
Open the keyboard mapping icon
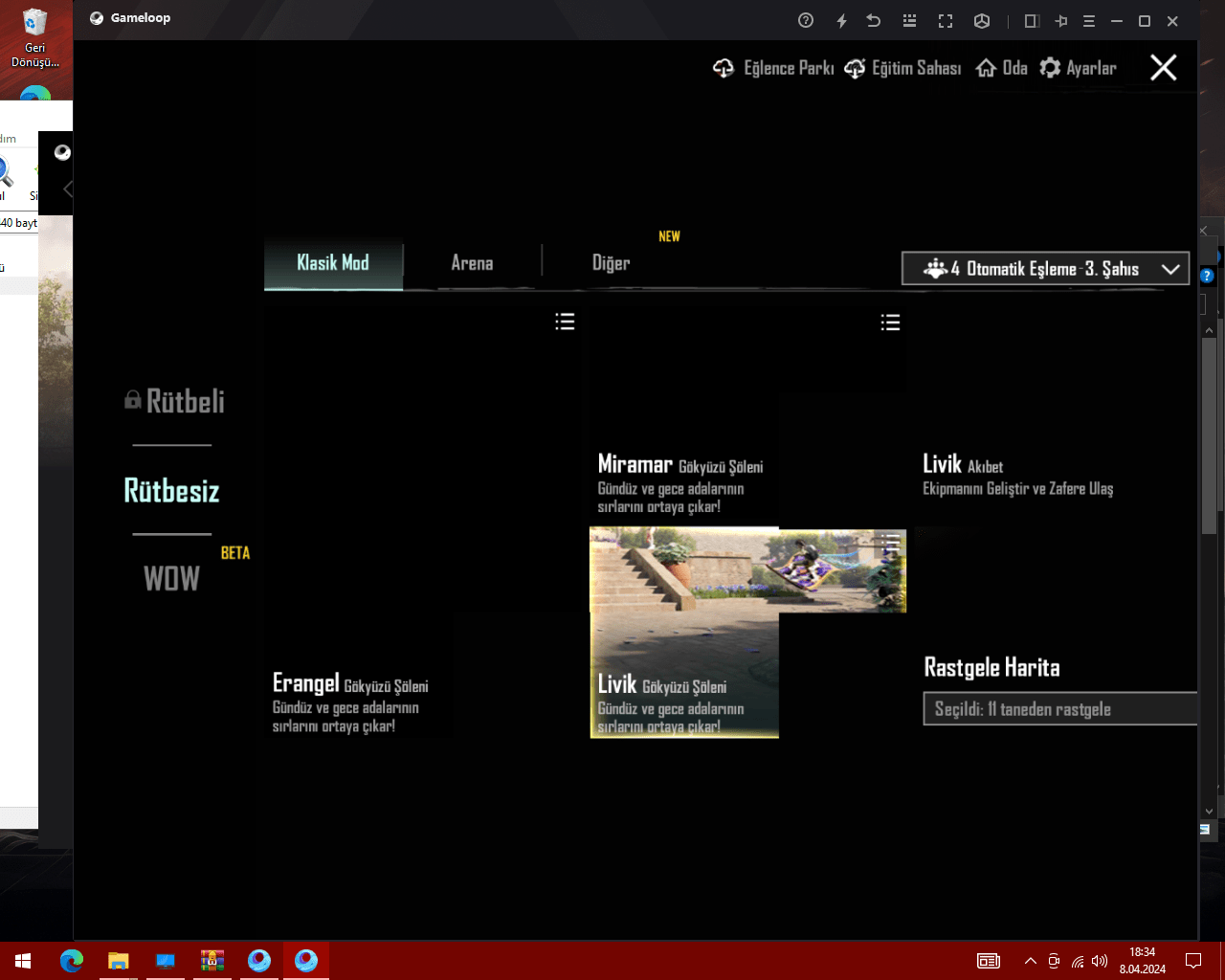[909, 20]
